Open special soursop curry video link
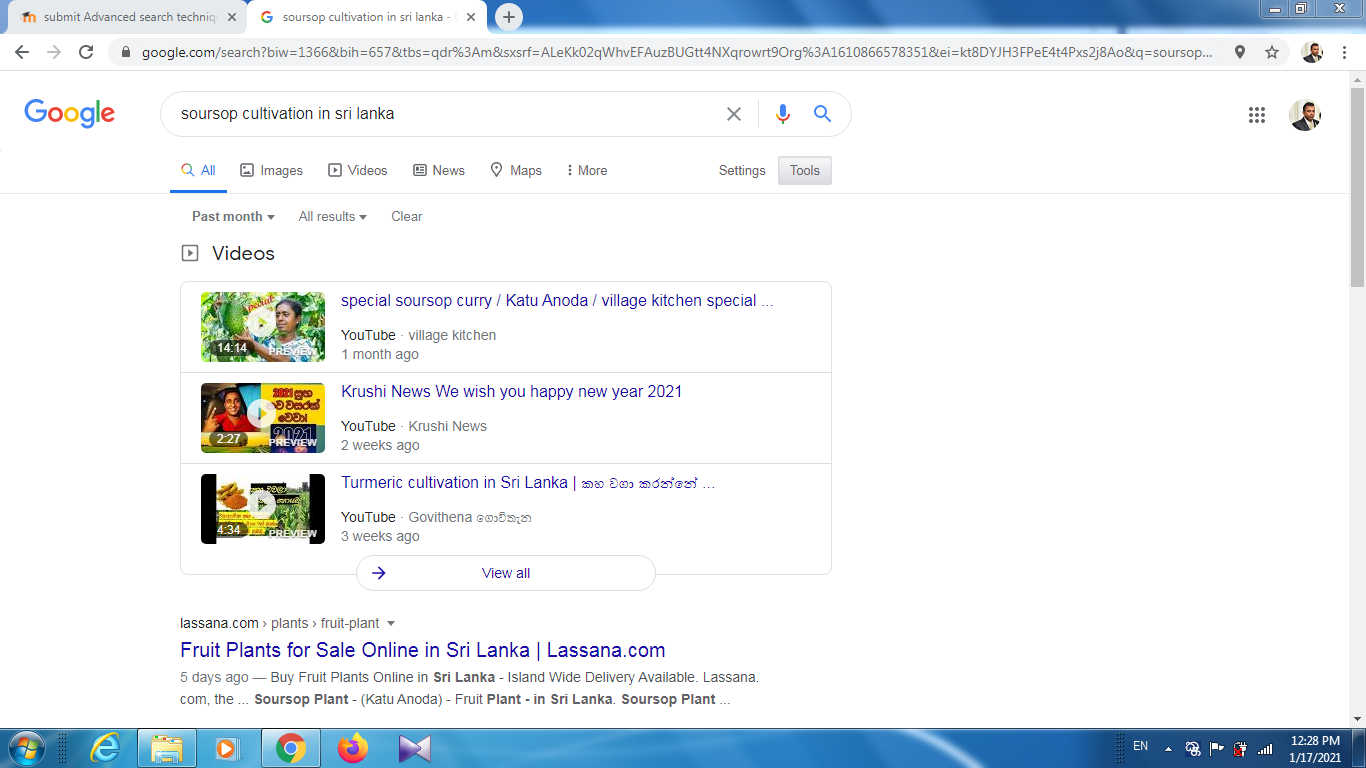The image size is (1366, 768). pyautogui.click(x=557, y=300)
